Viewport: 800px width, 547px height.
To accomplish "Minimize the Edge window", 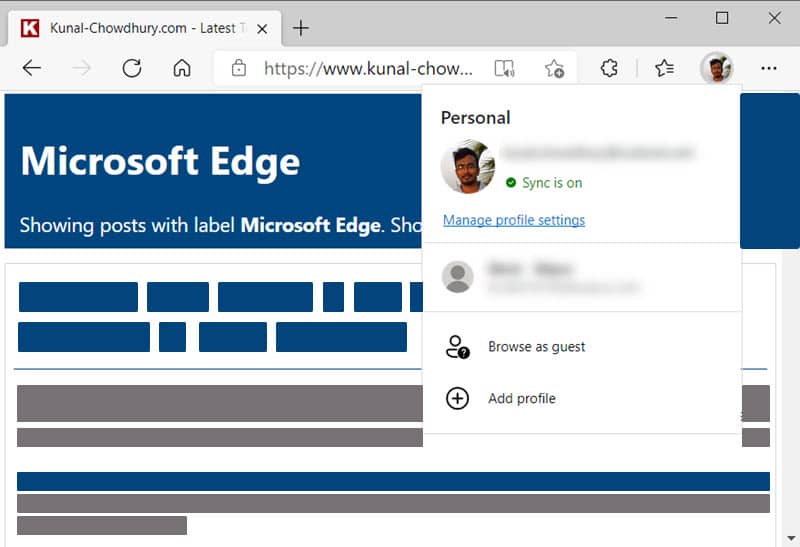I will pyautogui.click(x=671, y=18).
